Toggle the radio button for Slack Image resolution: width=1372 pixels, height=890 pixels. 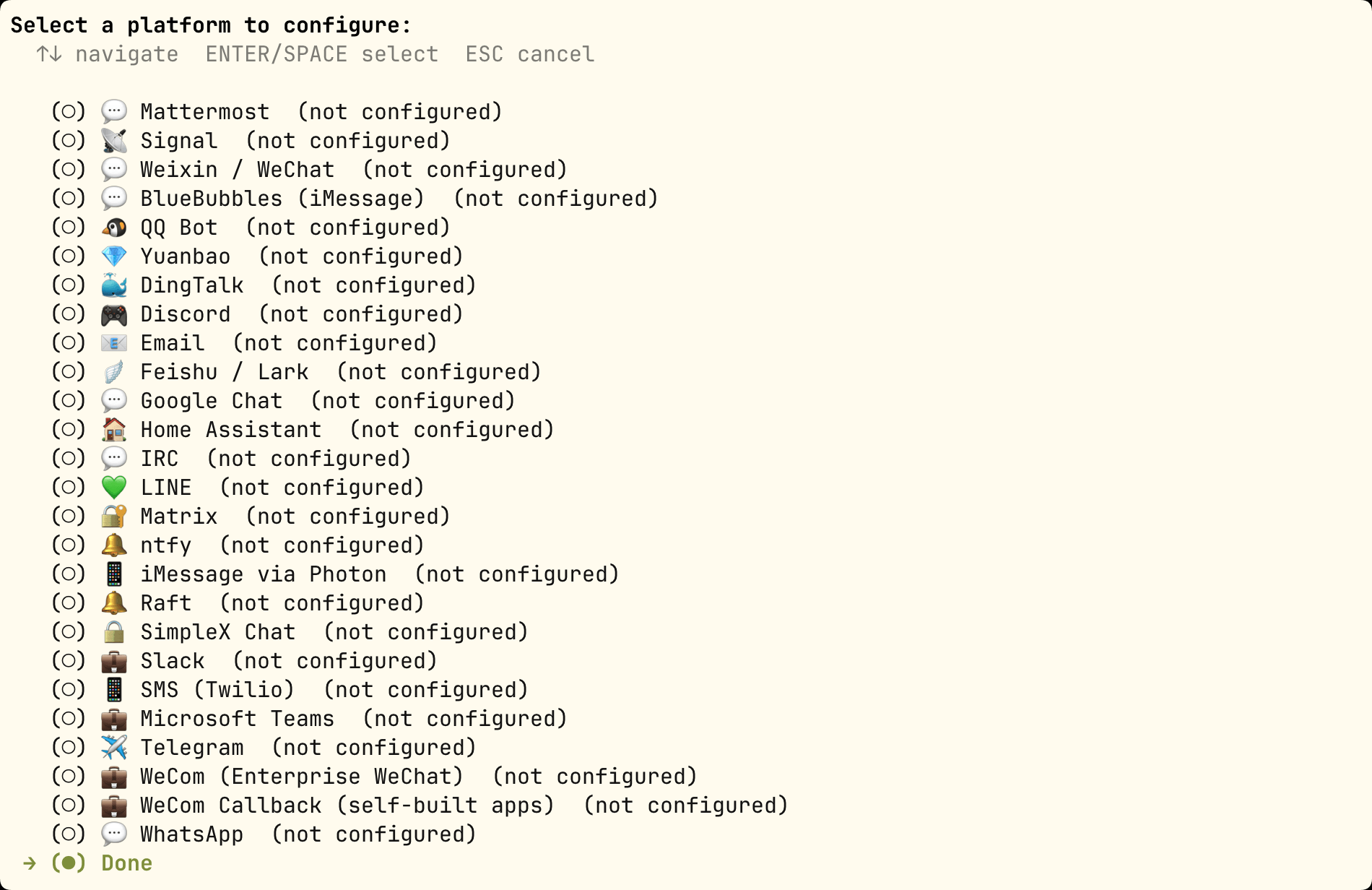tap(69, 661)
